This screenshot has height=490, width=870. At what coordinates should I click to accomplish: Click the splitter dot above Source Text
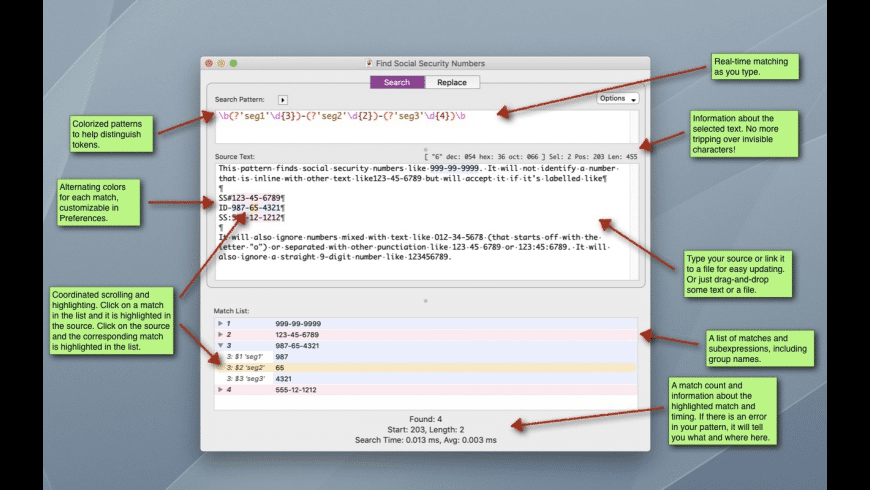click(x=426, y=149)
